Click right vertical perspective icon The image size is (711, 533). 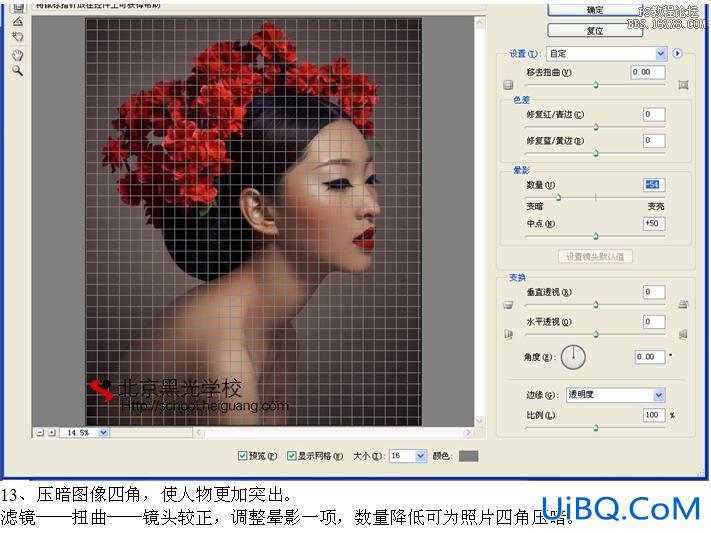click(683, 305)
